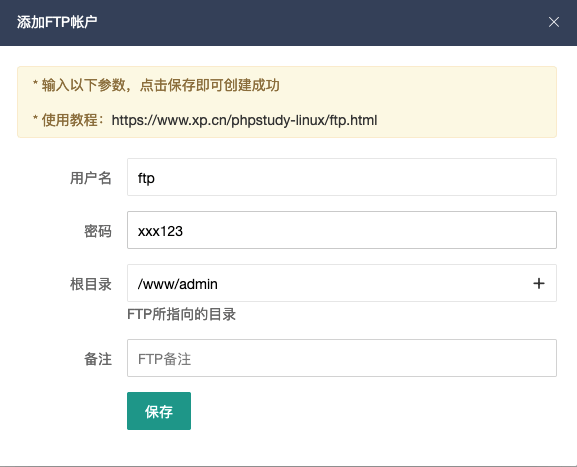Click the green 保存 button
Screen dimensions: 577x467
(159, 411)
